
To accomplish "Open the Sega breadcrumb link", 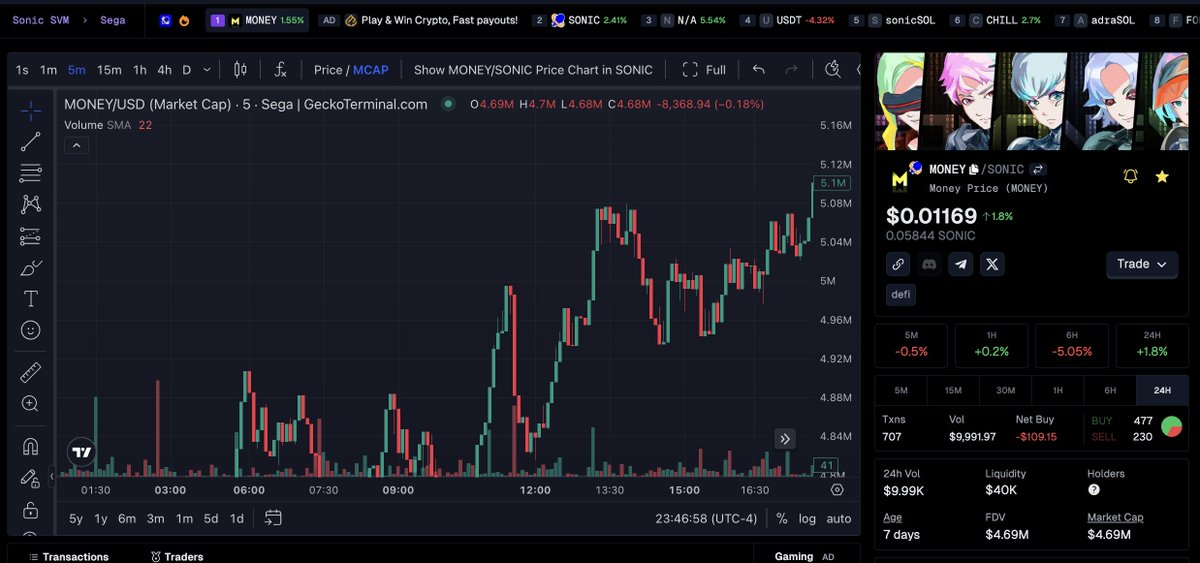I will click(x=112, y=20).
